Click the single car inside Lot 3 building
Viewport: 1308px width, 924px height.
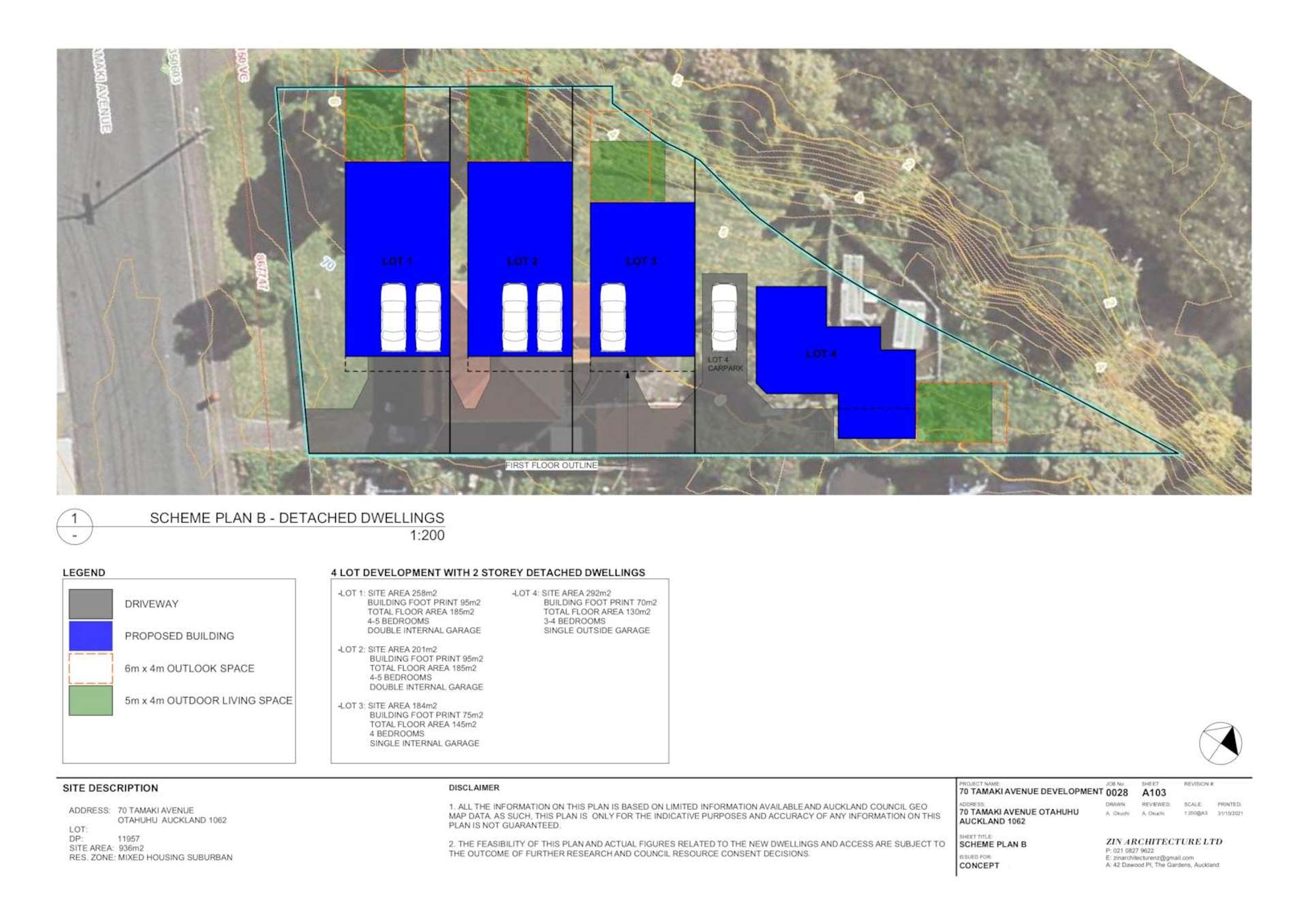click(x=613, y=317)
